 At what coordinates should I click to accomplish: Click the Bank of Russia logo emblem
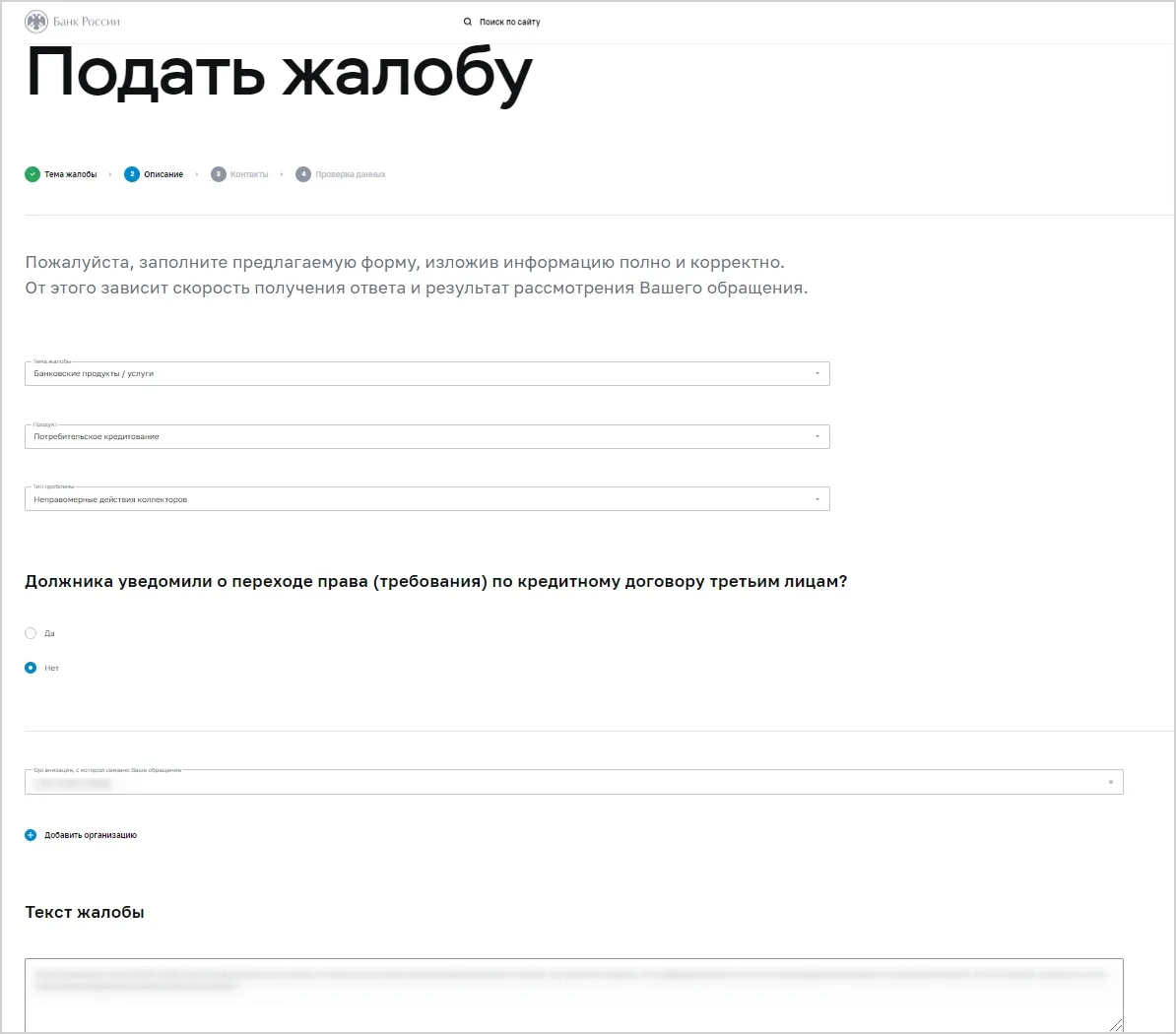36,22
